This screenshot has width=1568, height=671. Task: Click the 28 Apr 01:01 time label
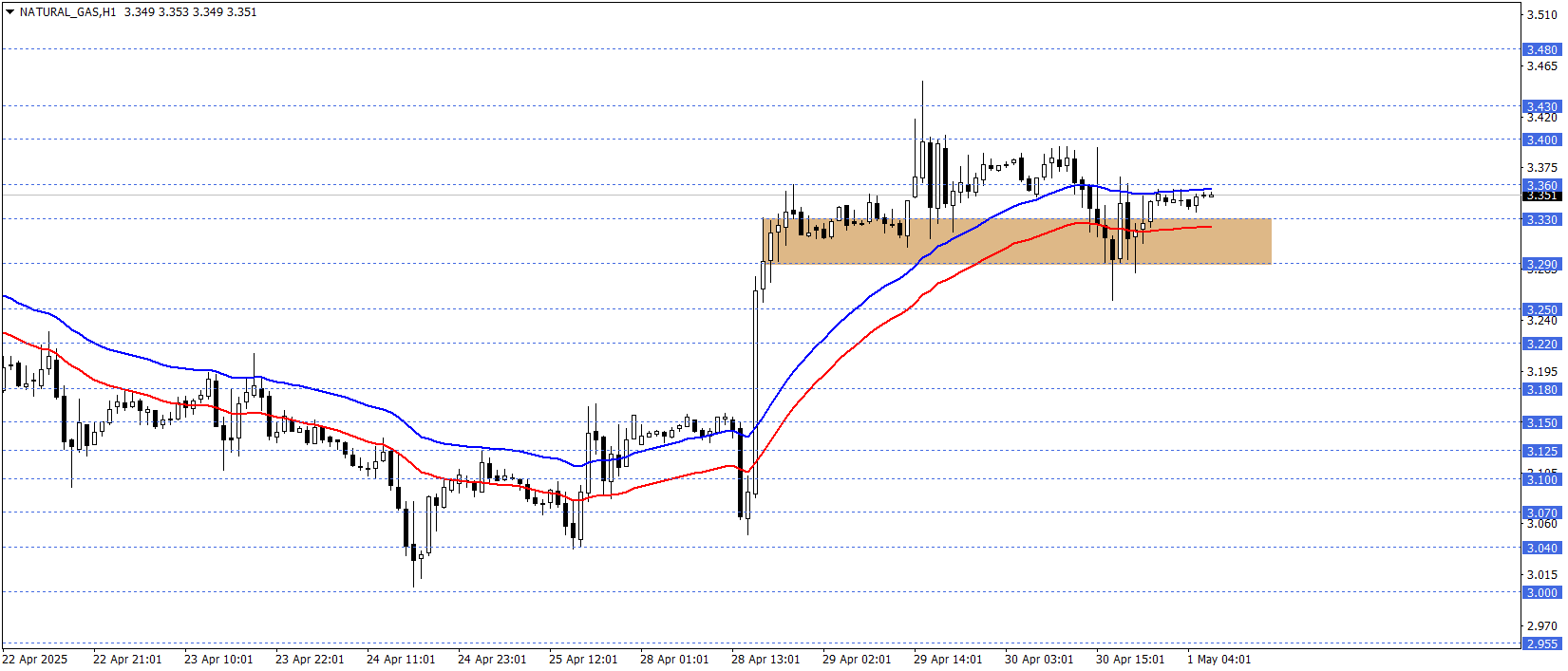pyautogui.click(x=674, y=660)
